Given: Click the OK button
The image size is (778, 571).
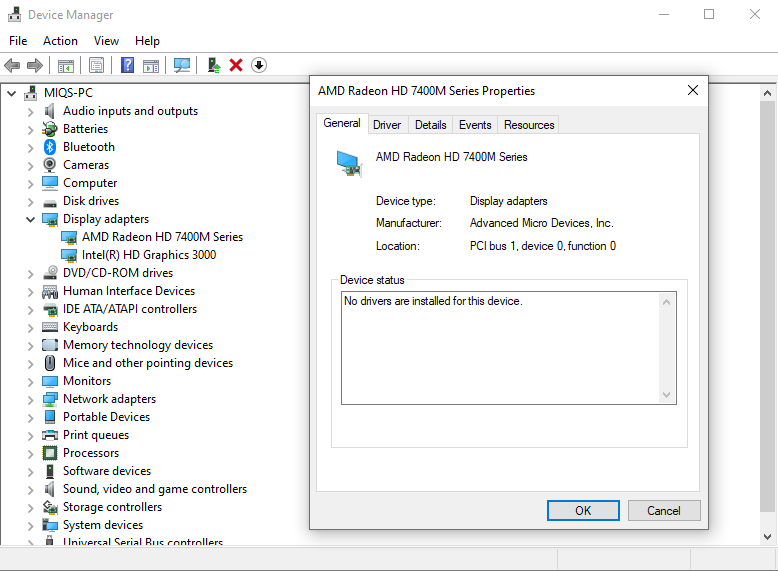Looking at the screenshot, I should pos(583,510).
